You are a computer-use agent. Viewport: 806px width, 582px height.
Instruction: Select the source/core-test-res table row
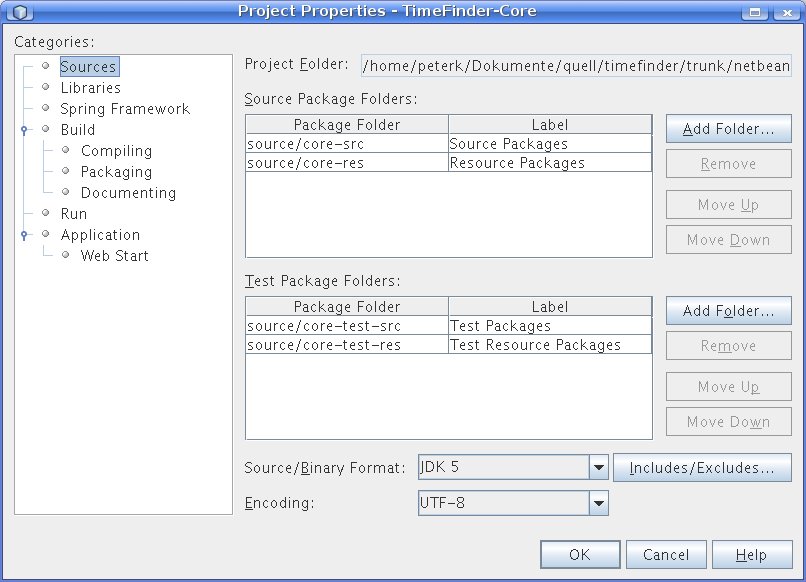point(346,345)
